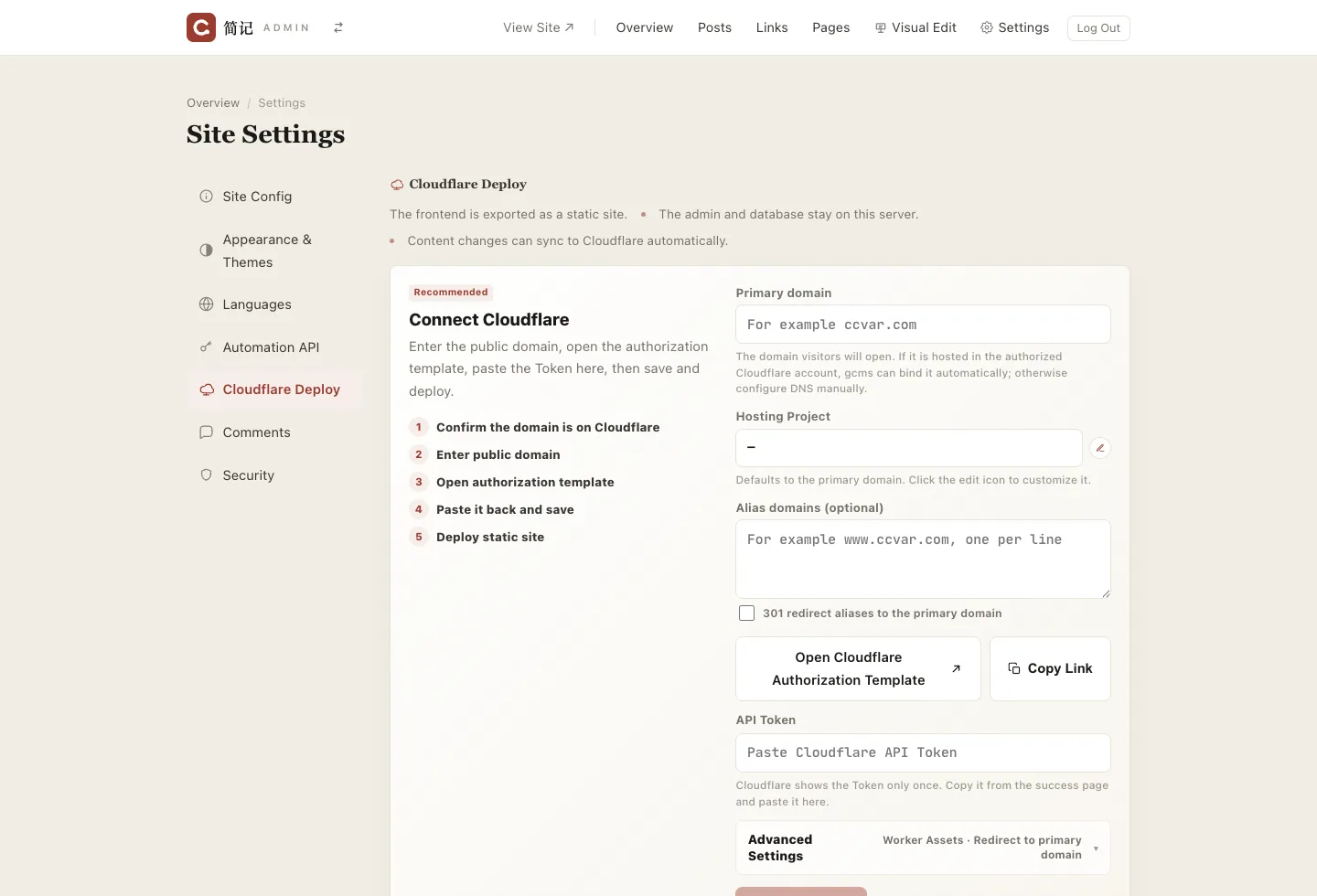Click the Worker Assets summary text

coord(982,848)
